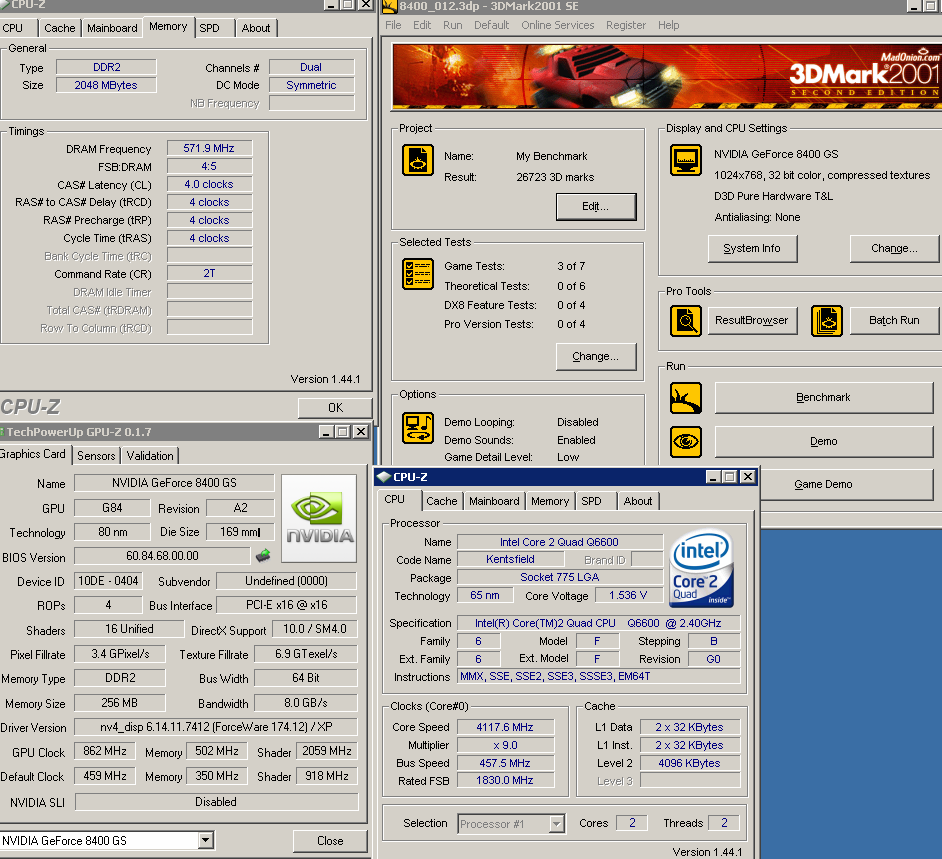Click the front CPU-Z title bar icon

click(x=383, y=477)
